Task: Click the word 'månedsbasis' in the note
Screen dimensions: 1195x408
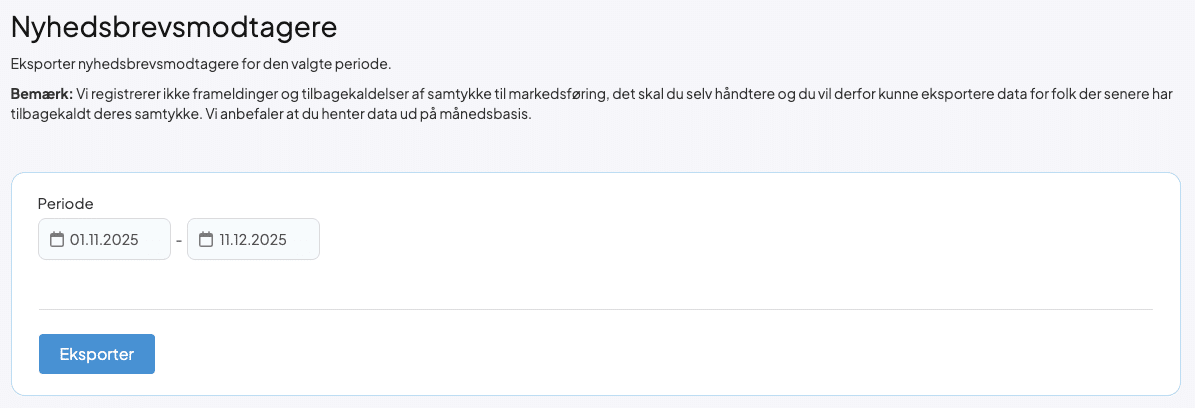Action: (497, 114)
